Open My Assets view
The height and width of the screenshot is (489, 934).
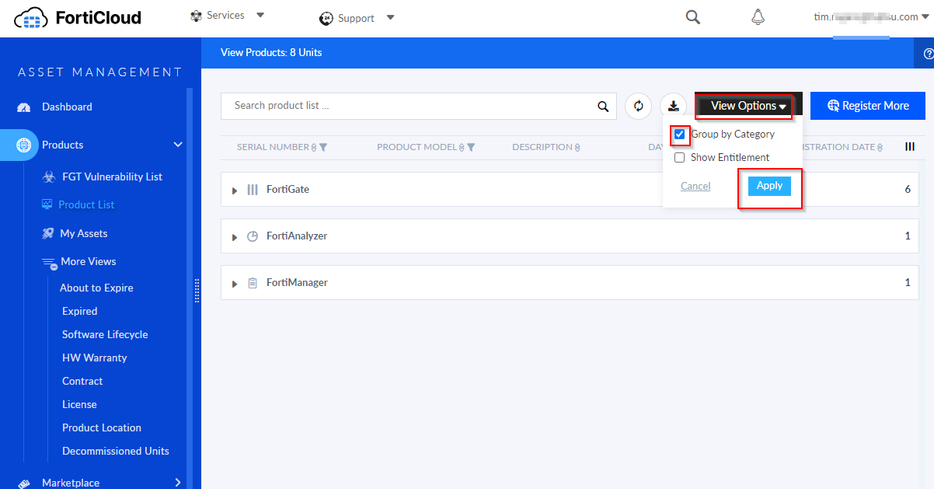83,233
